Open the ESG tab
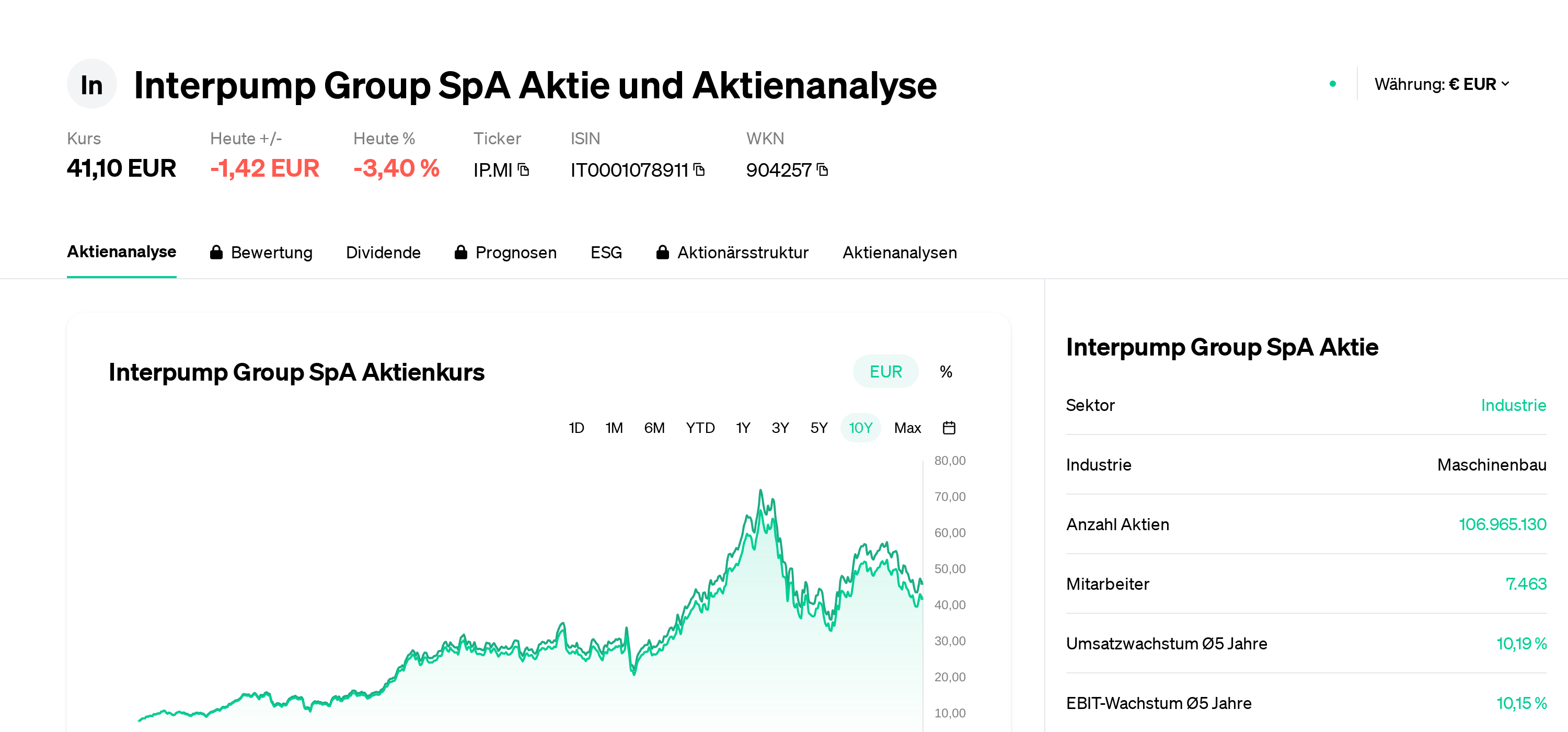1568x732 pixels. [x=606, y=252]
